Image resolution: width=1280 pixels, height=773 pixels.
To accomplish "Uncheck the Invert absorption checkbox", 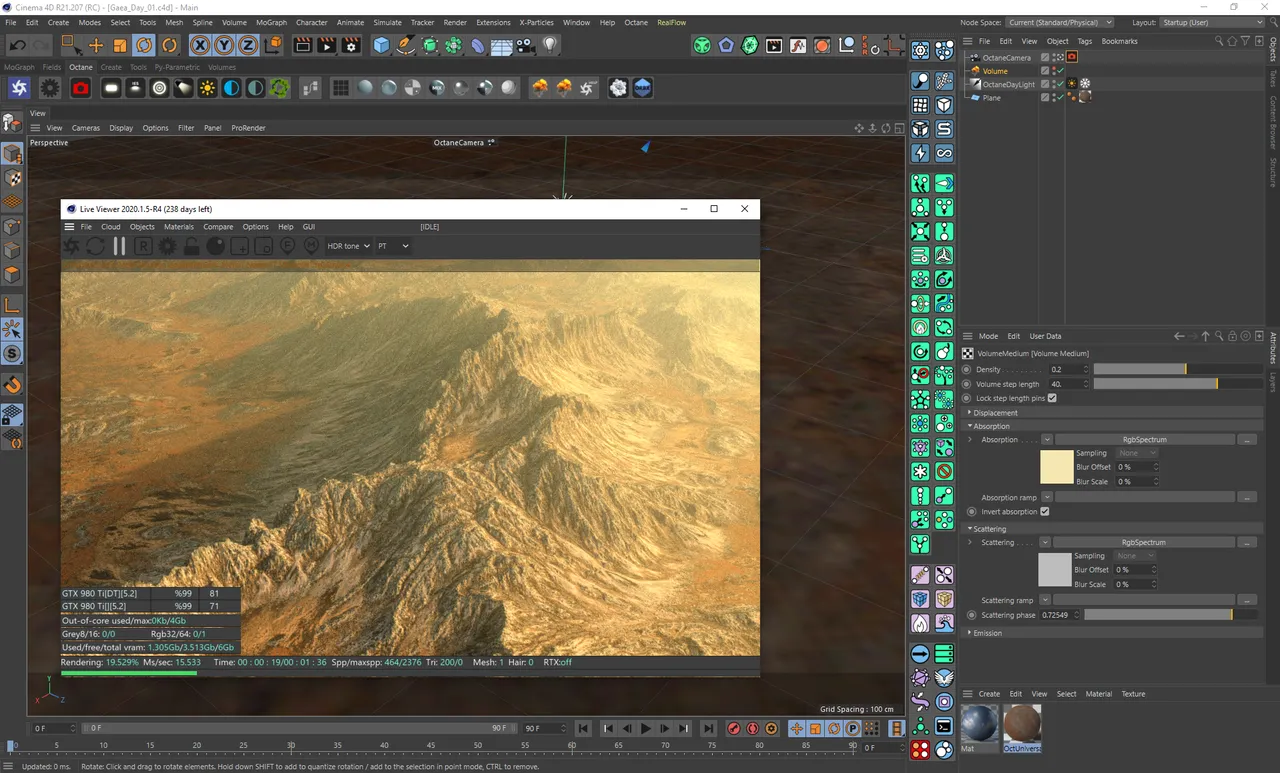I will [x=1045, y=511].
